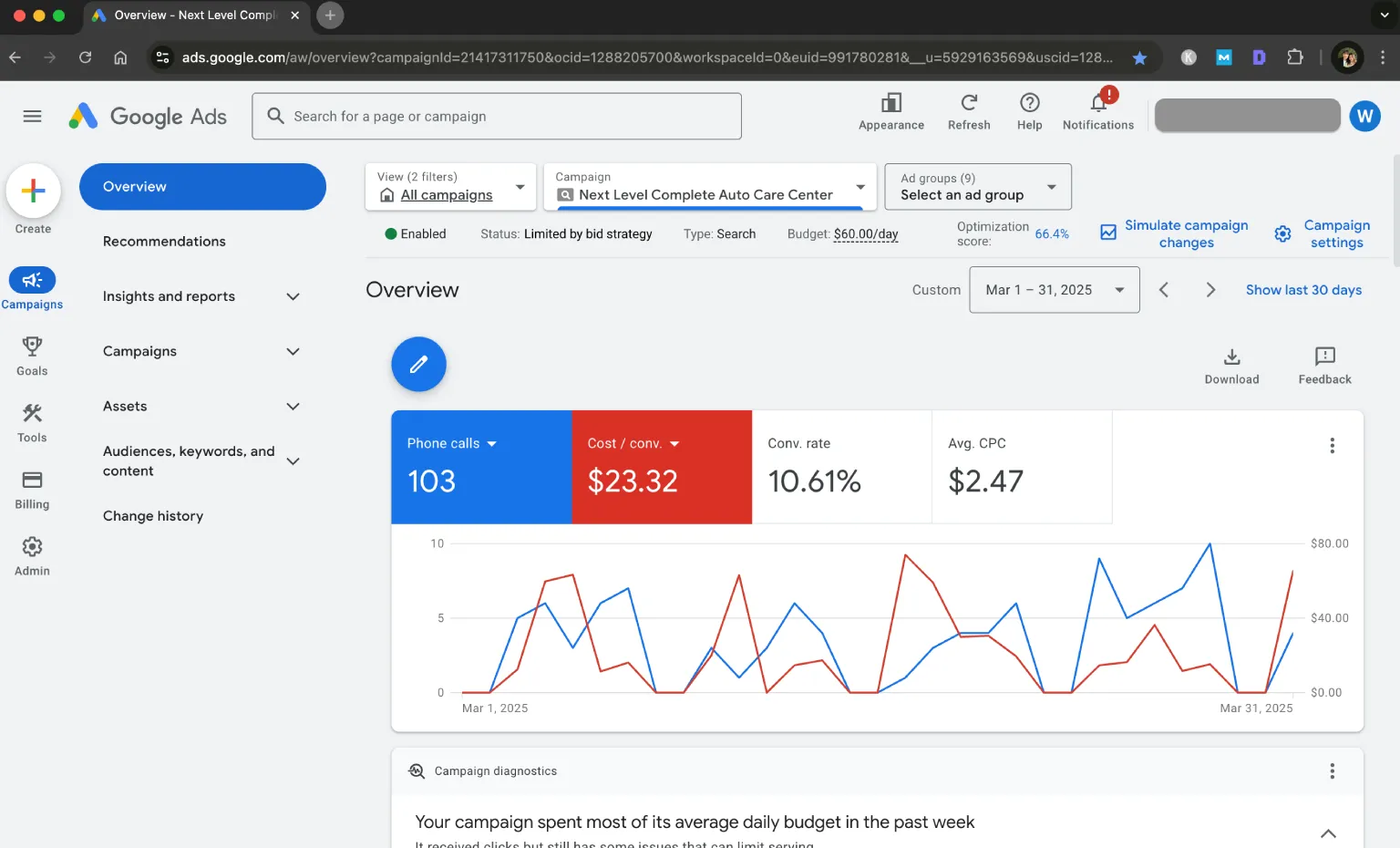Open Appearance settings

pos(891,112)
